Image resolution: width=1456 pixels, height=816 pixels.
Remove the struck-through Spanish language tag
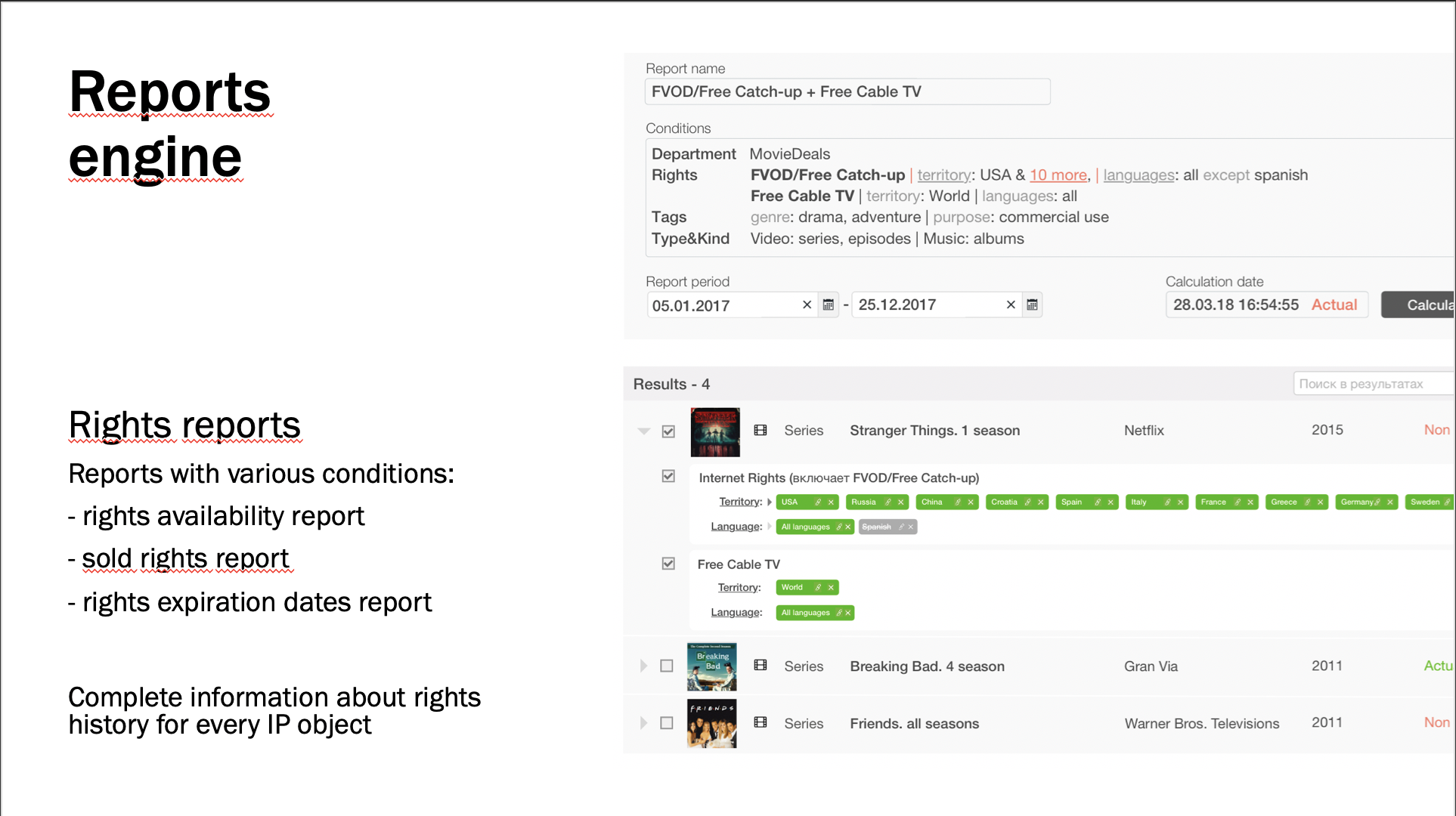911,527
